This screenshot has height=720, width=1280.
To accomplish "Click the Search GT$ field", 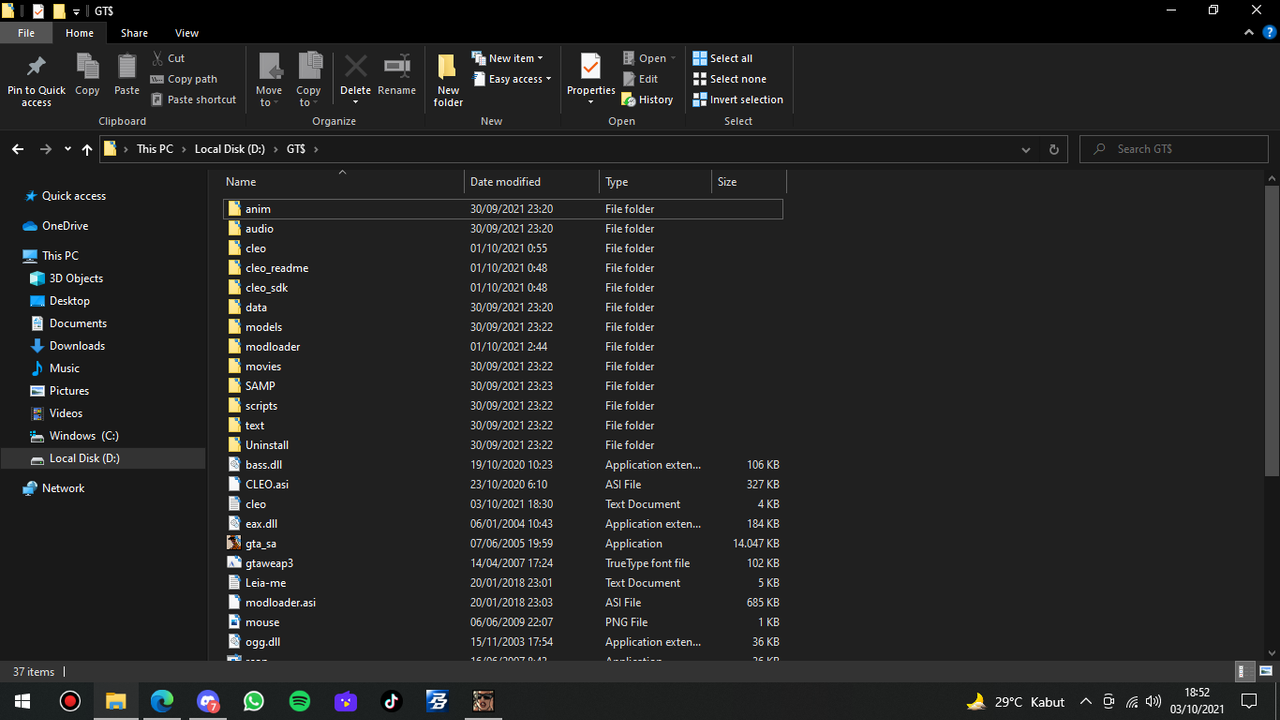I will [1174, 149].
